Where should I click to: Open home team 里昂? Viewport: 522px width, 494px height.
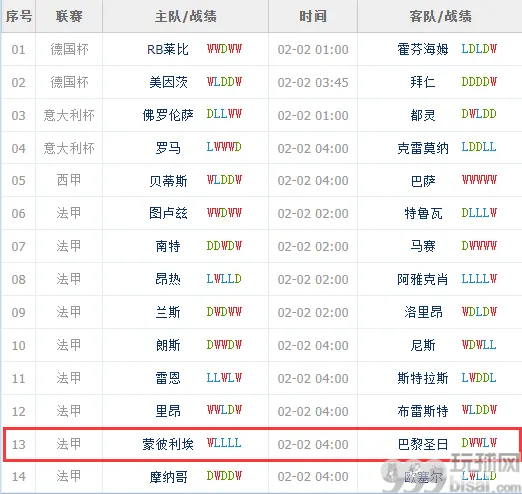pos(168,411)
